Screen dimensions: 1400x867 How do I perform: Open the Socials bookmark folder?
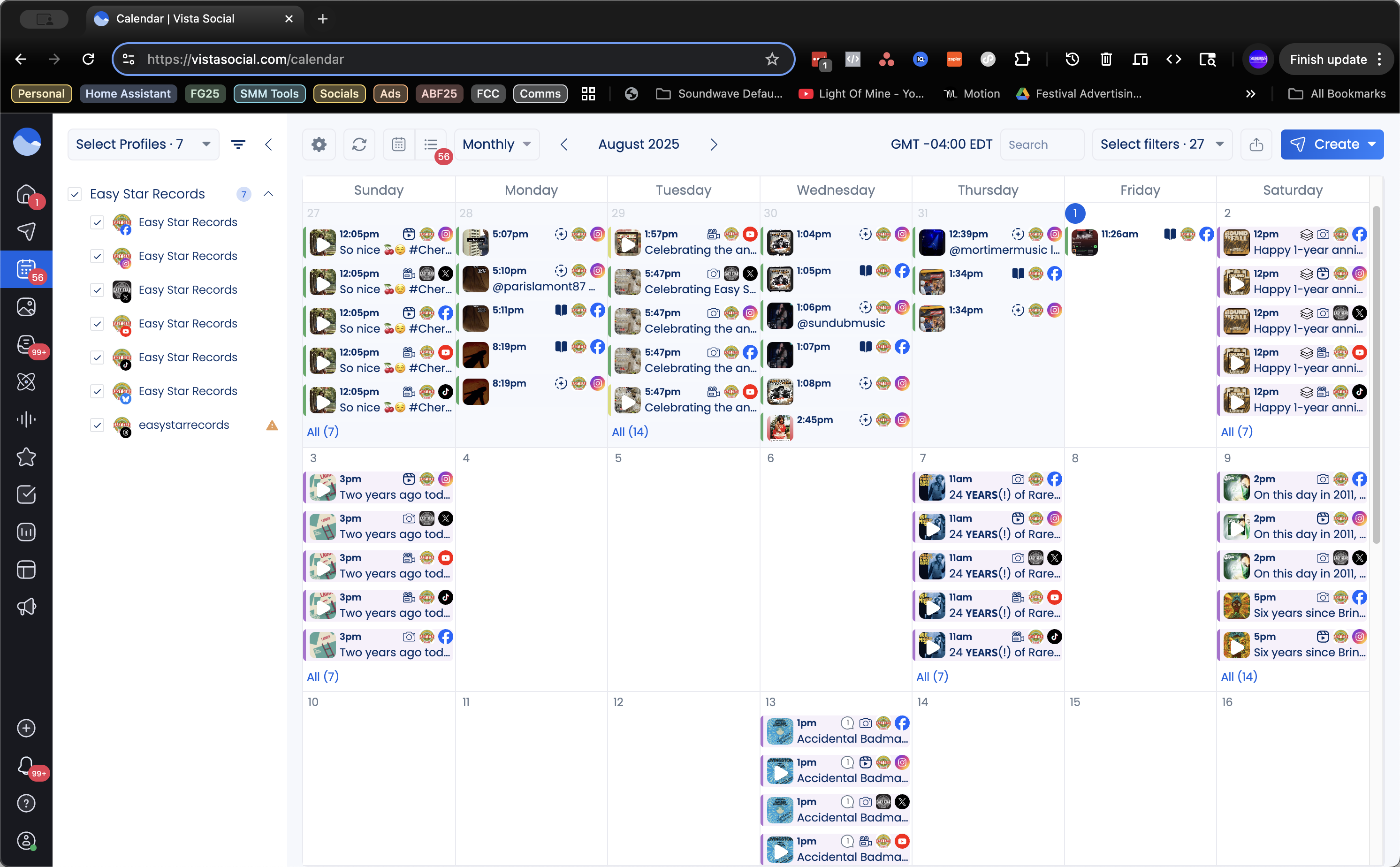pyautogui.click(x=339, y=93)
